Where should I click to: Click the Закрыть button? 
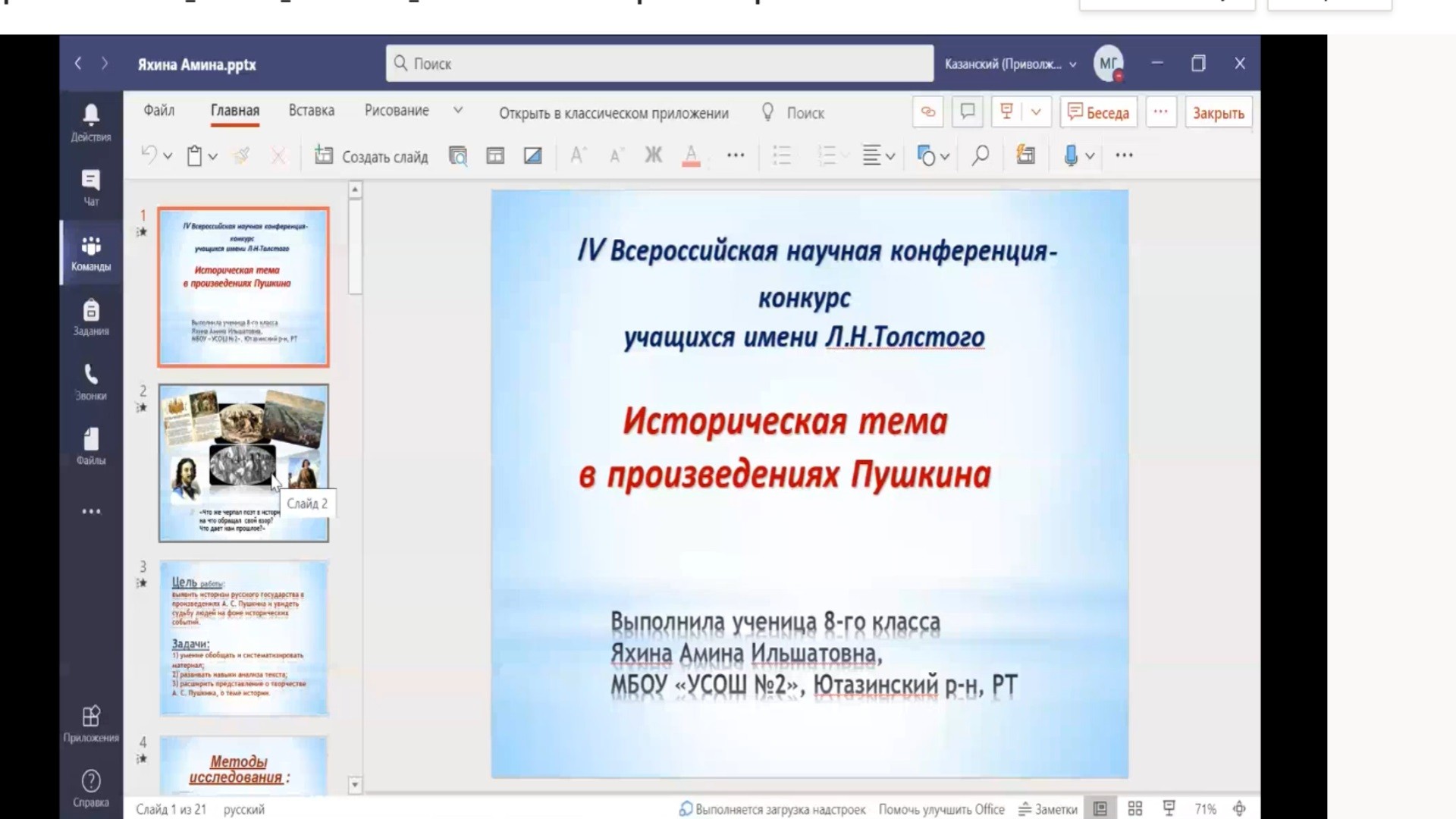[1218, 113]
